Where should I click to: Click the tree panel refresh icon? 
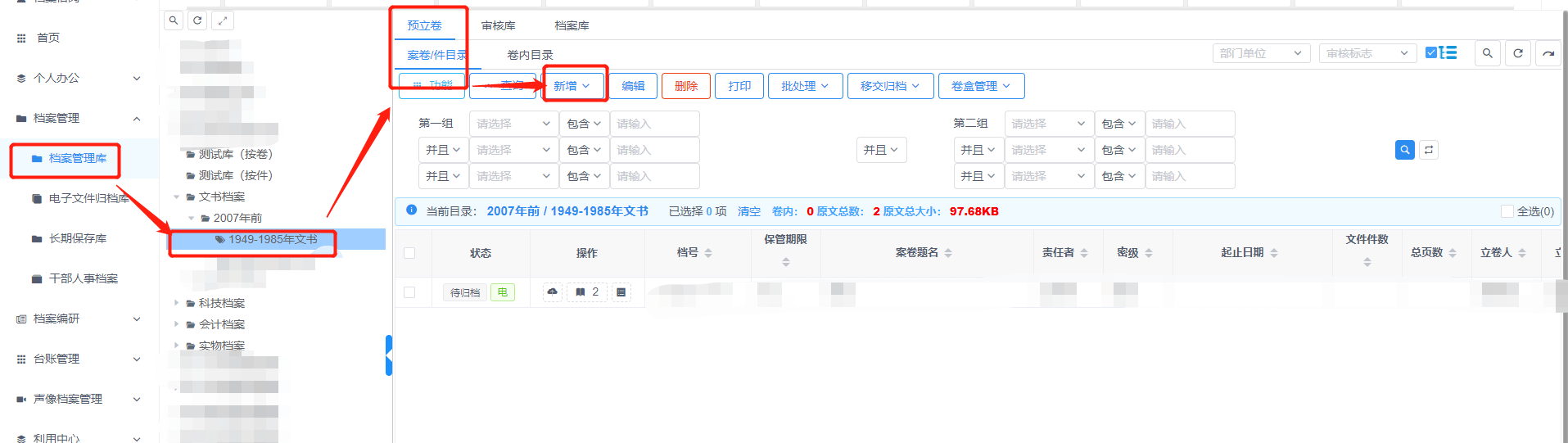pos(197,20)
